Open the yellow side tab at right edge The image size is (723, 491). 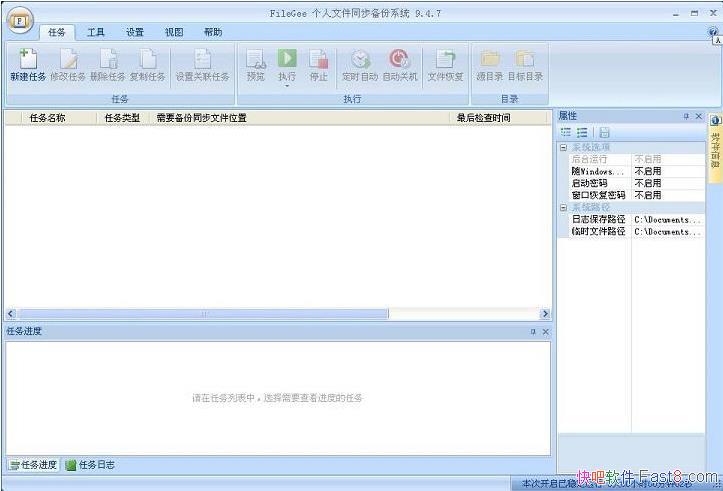pyautogui.click(x=715, y=148)
